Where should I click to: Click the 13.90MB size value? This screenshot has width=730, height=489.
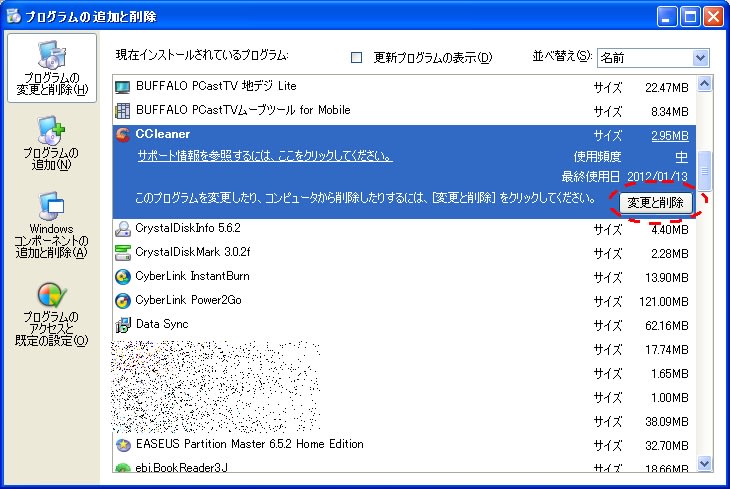coord(667,278)
